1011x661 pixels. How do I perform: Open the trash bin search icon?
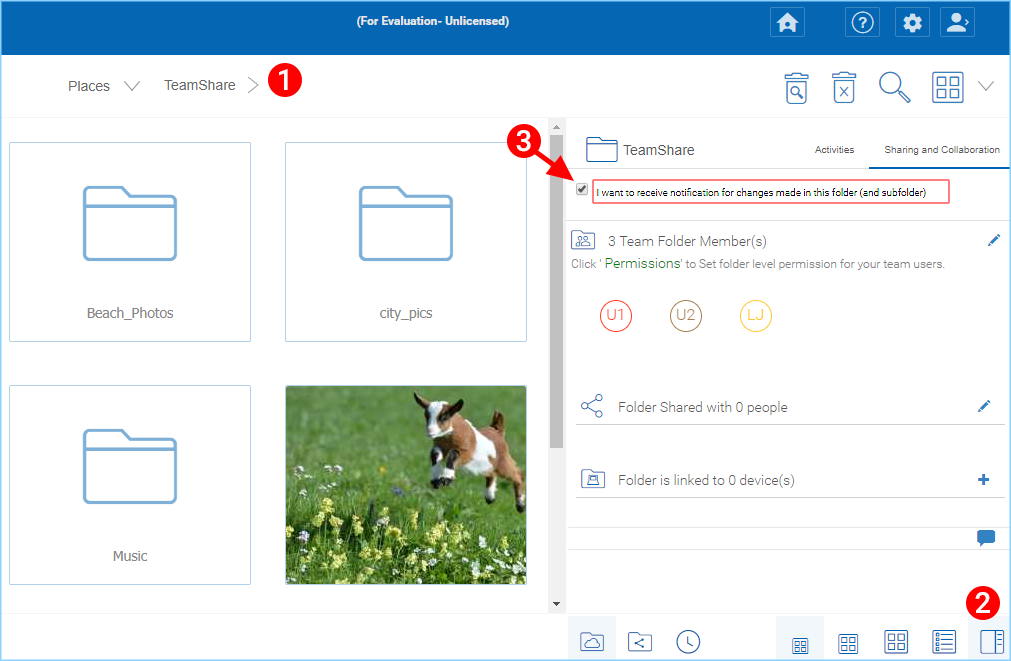click(x=796, y=88)
